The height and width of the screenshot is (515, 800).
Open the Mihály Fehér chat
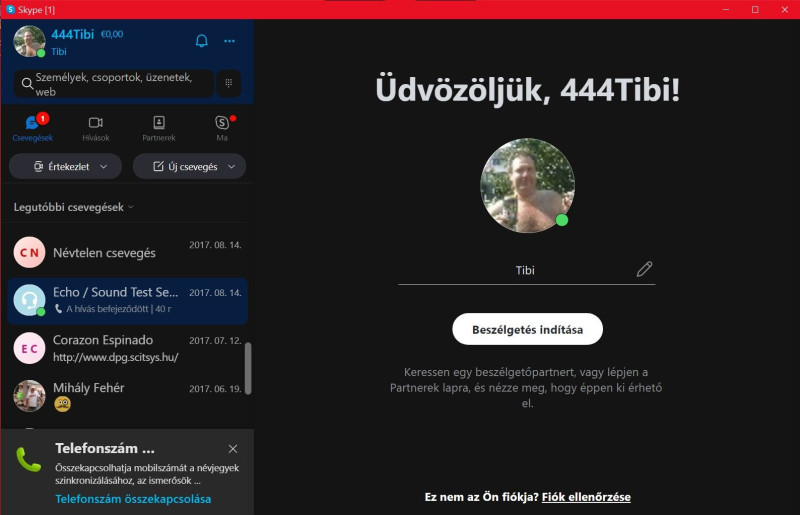[x=128, y=396]
